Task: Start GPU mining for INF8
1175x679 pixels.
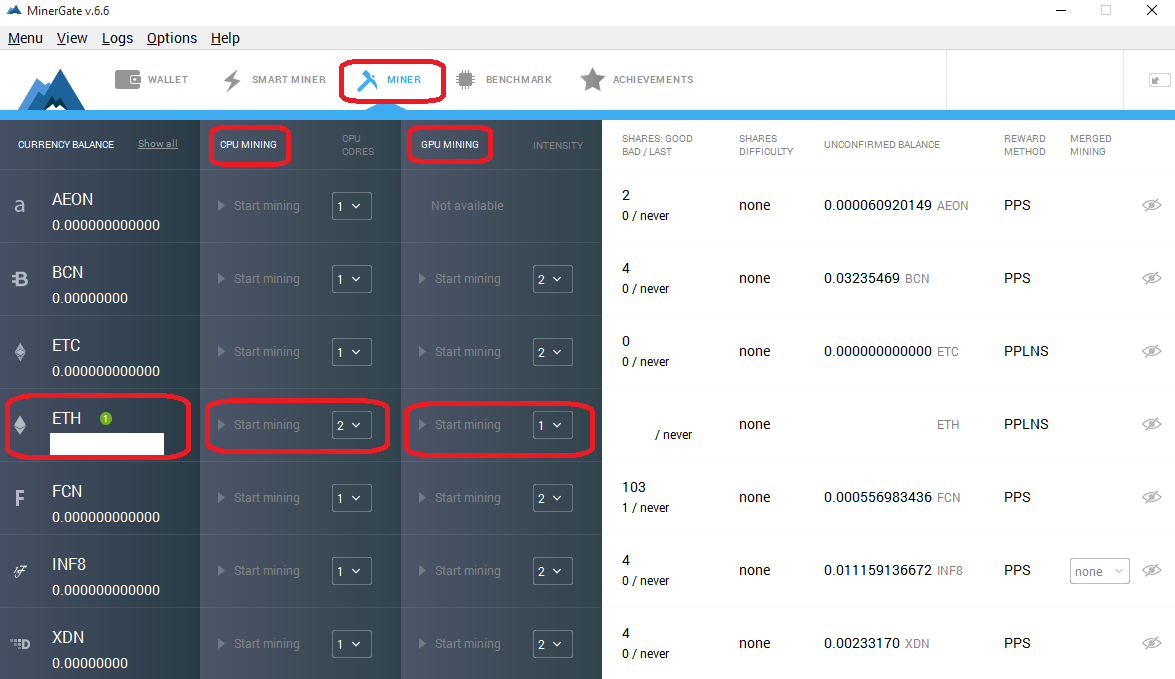Action: point(459,571)
